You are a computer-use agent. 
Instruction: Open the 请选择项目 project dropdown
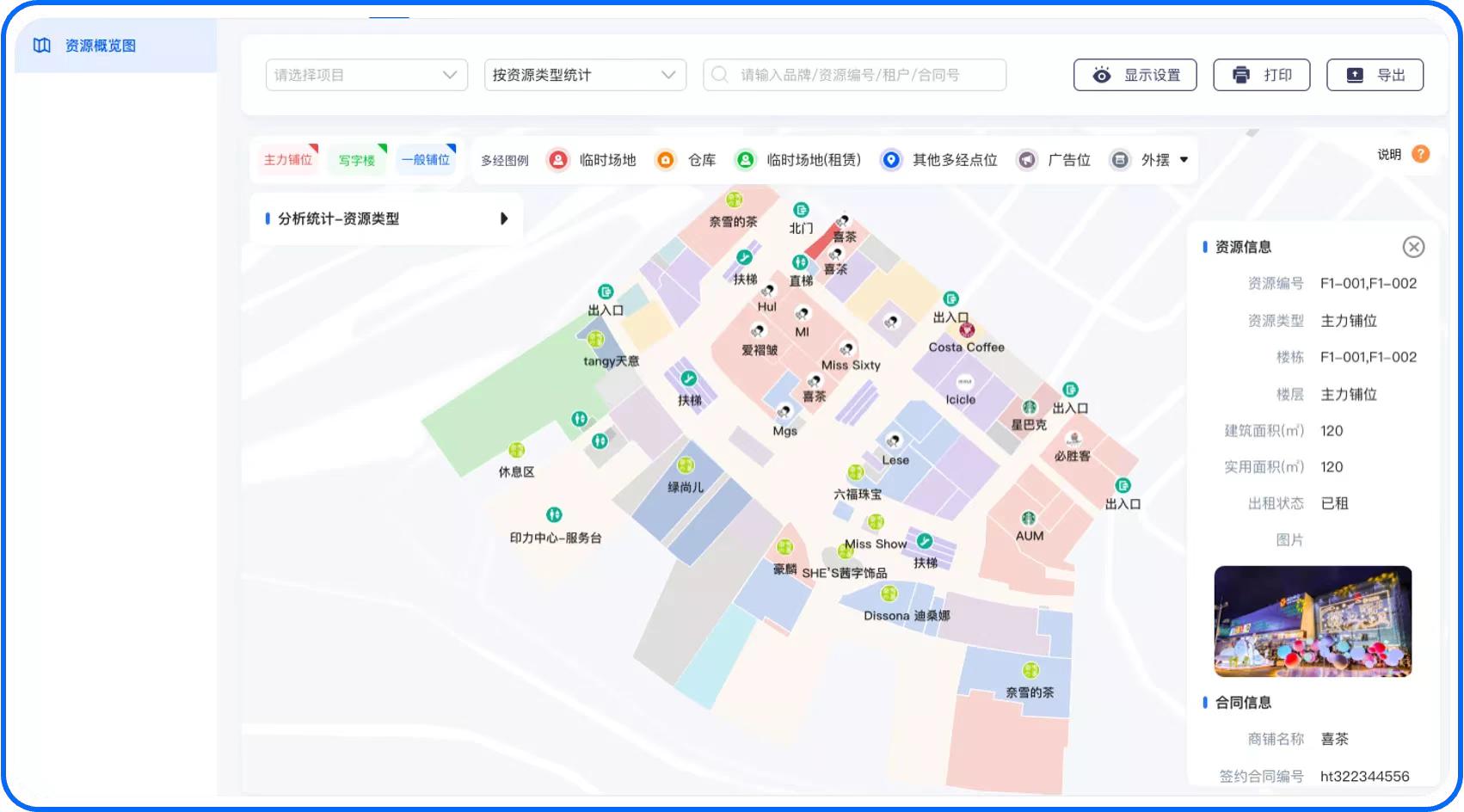pos(366,75)
